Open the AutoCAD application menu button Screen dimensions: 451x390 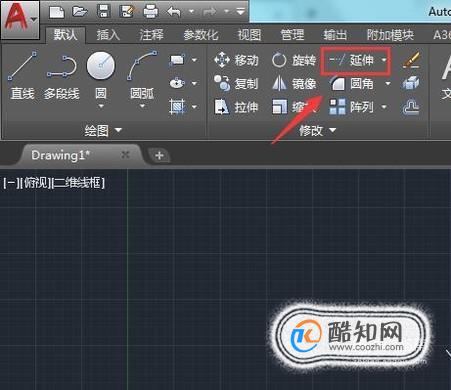coord(20,19)
